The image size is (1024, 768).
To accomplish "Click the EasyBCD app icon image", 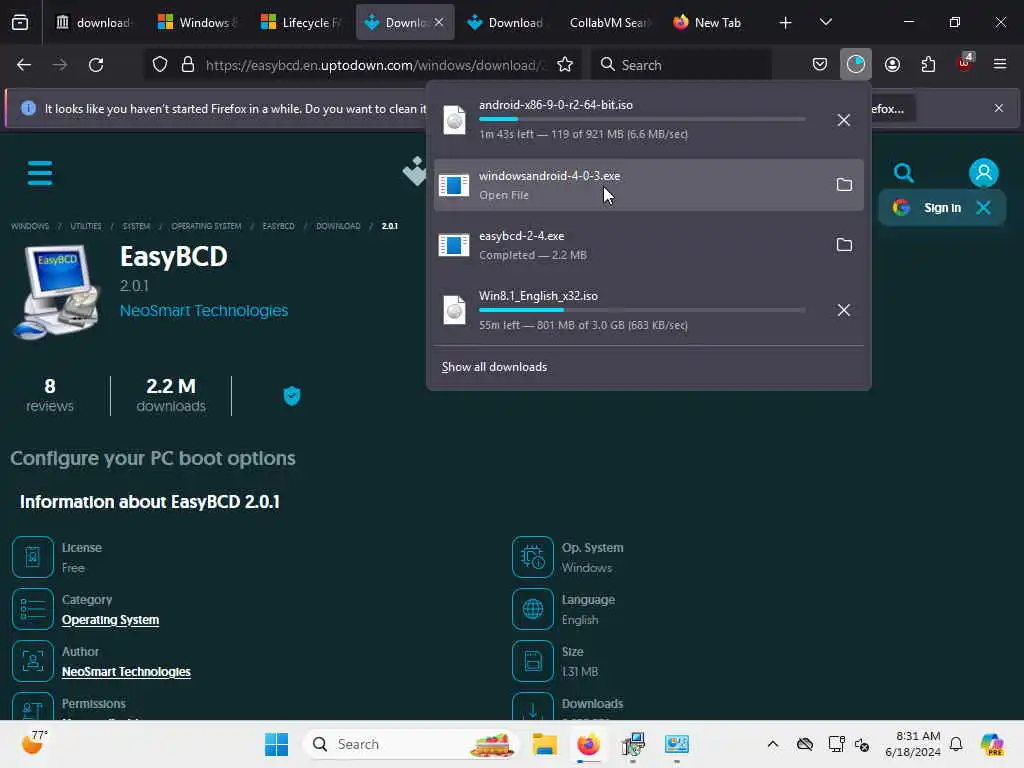I will [57, 292].
